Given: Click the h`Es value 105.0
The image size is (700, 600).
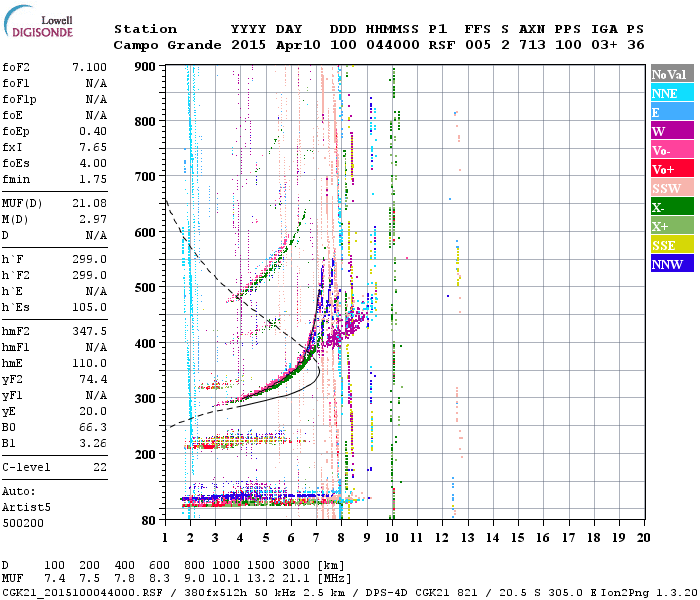Looking at the screenshot, I should (x=89, y=307).
